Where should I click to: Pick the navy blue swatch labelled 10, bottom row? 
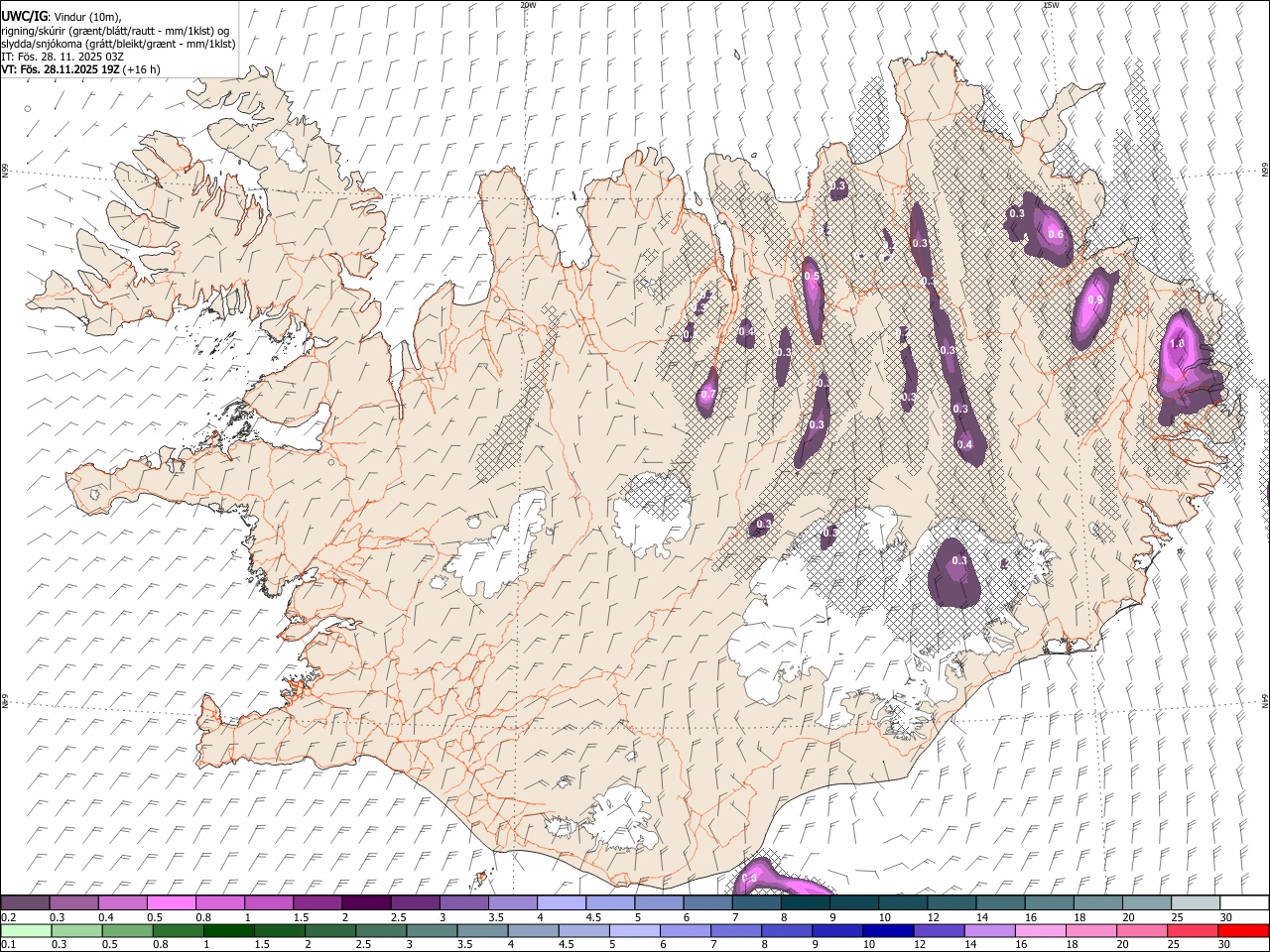tap(888, 931)
